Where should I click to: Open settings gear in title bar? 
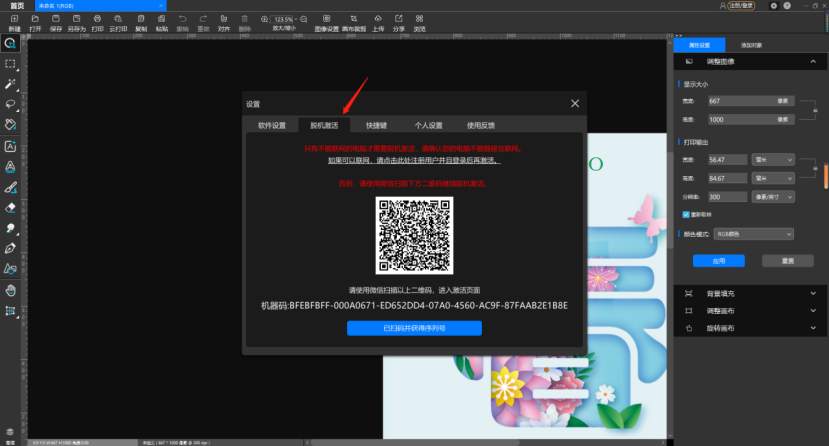coord(773,5)
